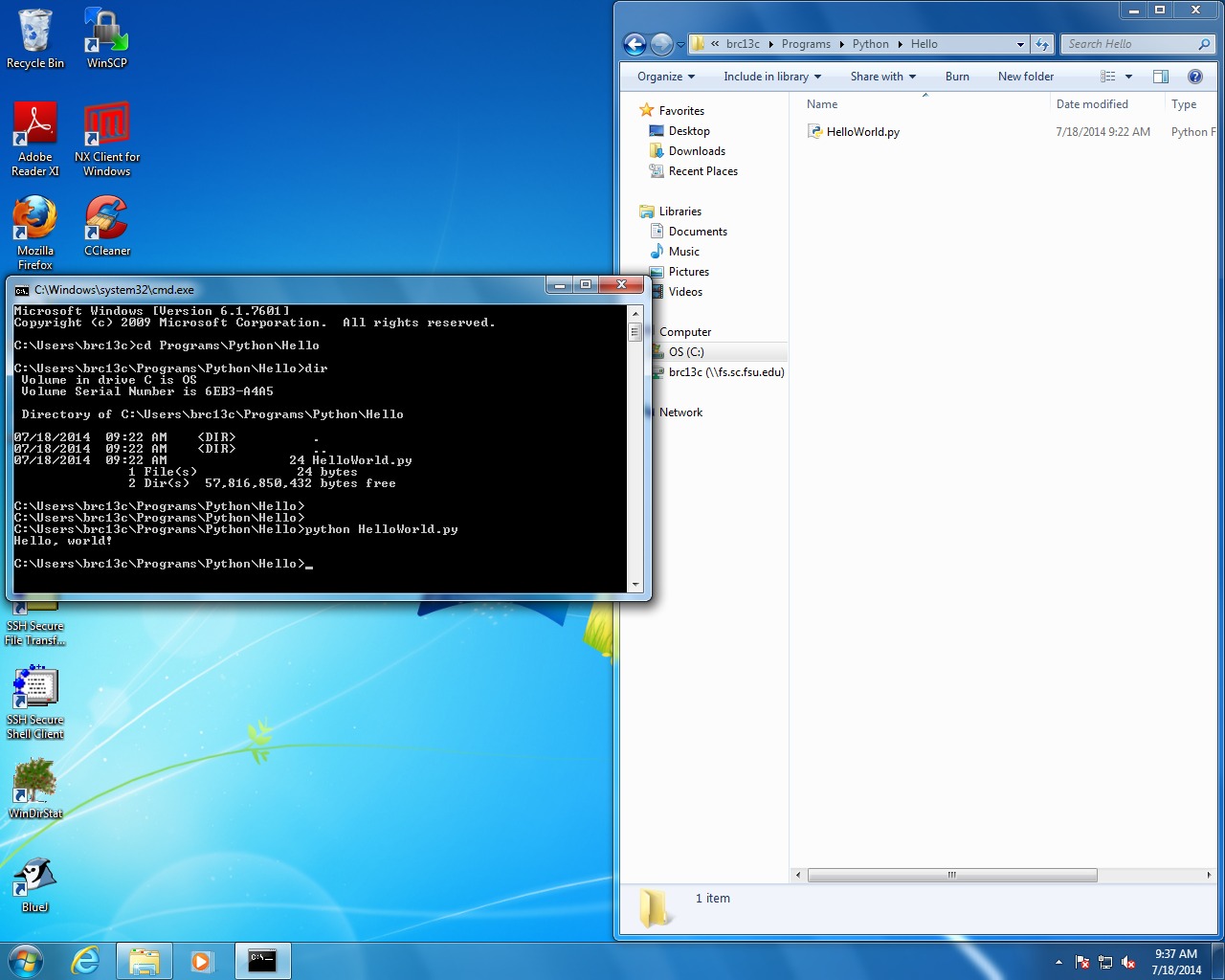Select Network in the navigation pane
This screenshot has height=980, width=1225.
(680, 412)
